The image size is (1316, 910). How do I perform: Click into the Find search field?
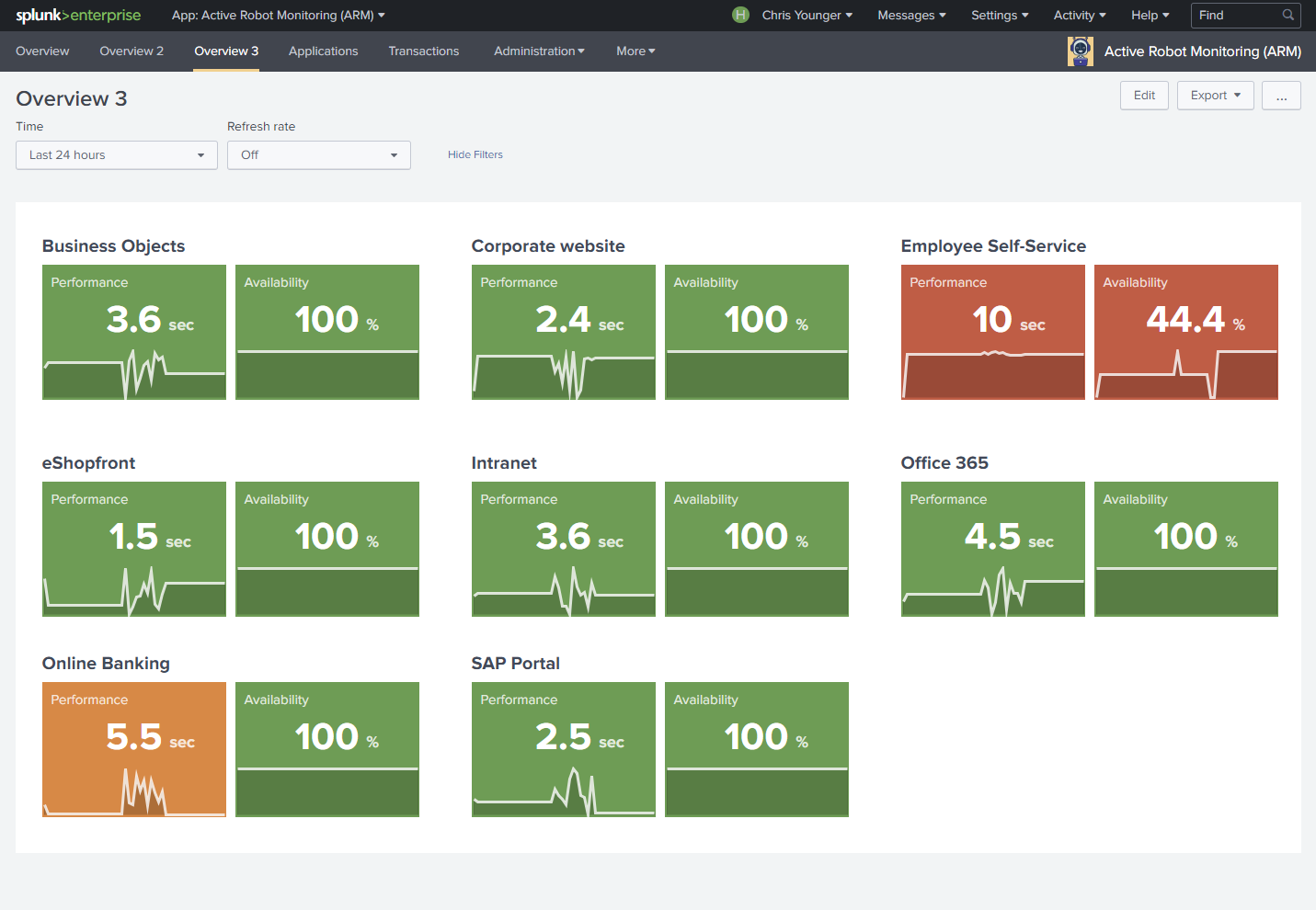point(1235,16)
